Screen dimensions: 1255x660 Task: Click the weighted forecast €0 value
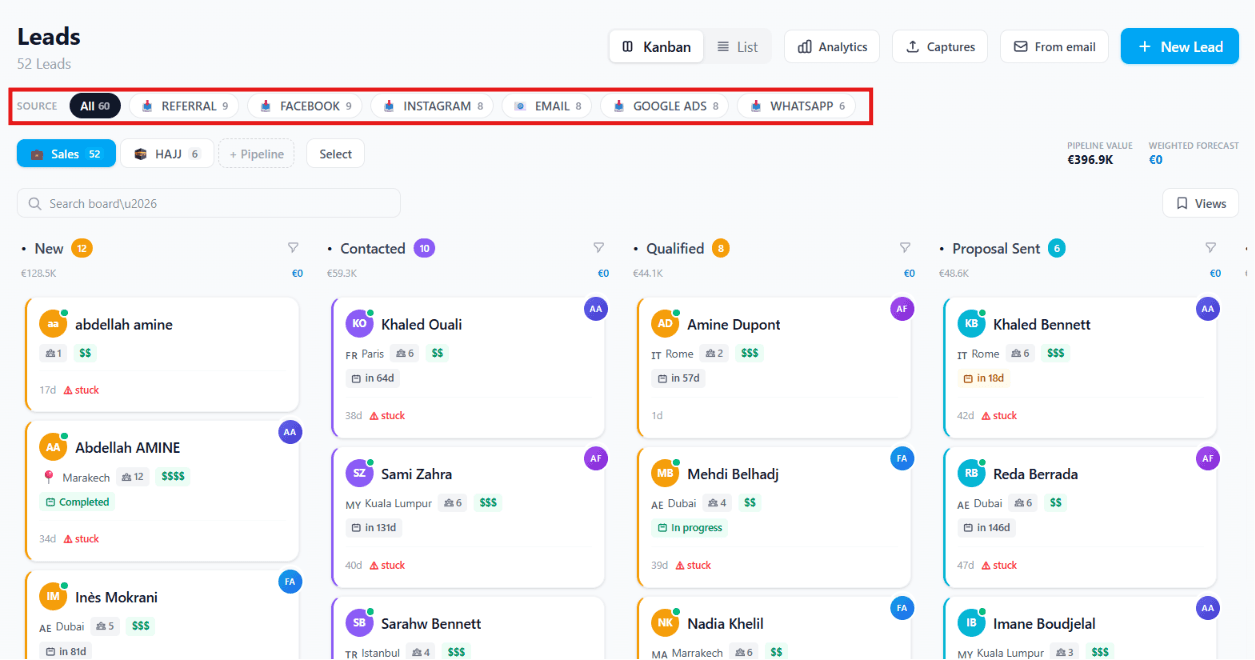click(x=1155, y=160)
